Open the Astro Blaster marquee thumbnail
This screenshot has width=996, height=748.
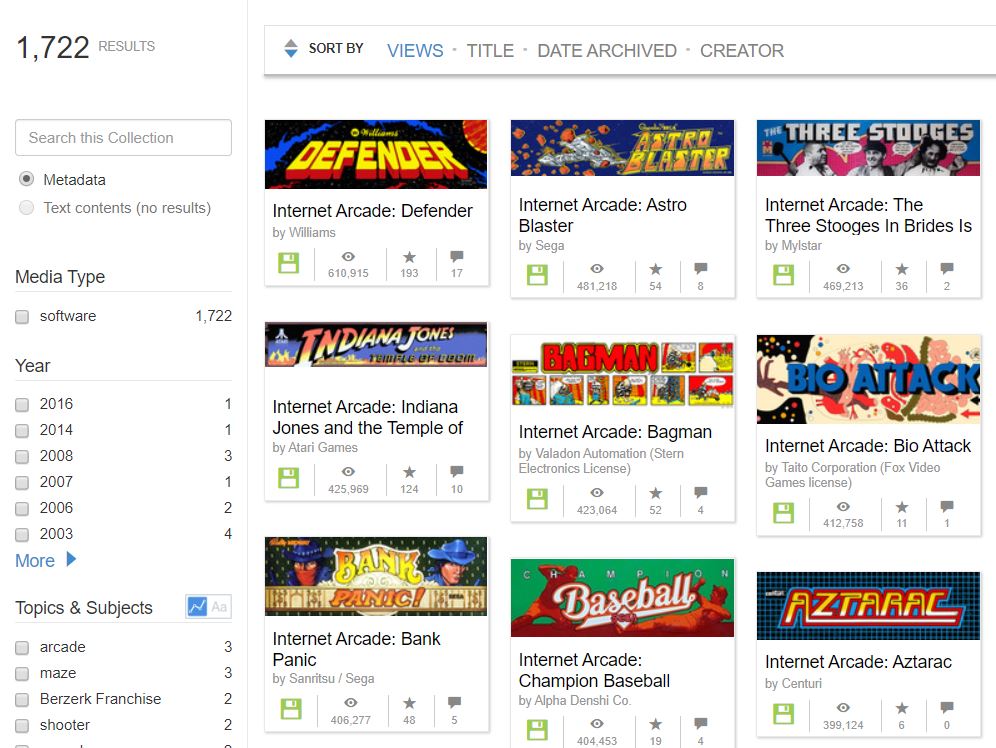click(622, 148)
